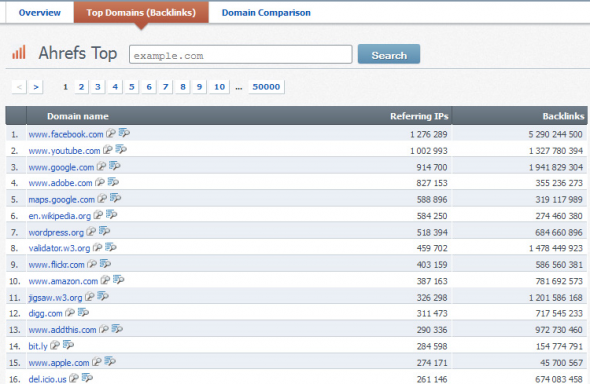Viewport: 590px width, 384px height.
Task: Open the digg.com domain link
Action: 46,314
